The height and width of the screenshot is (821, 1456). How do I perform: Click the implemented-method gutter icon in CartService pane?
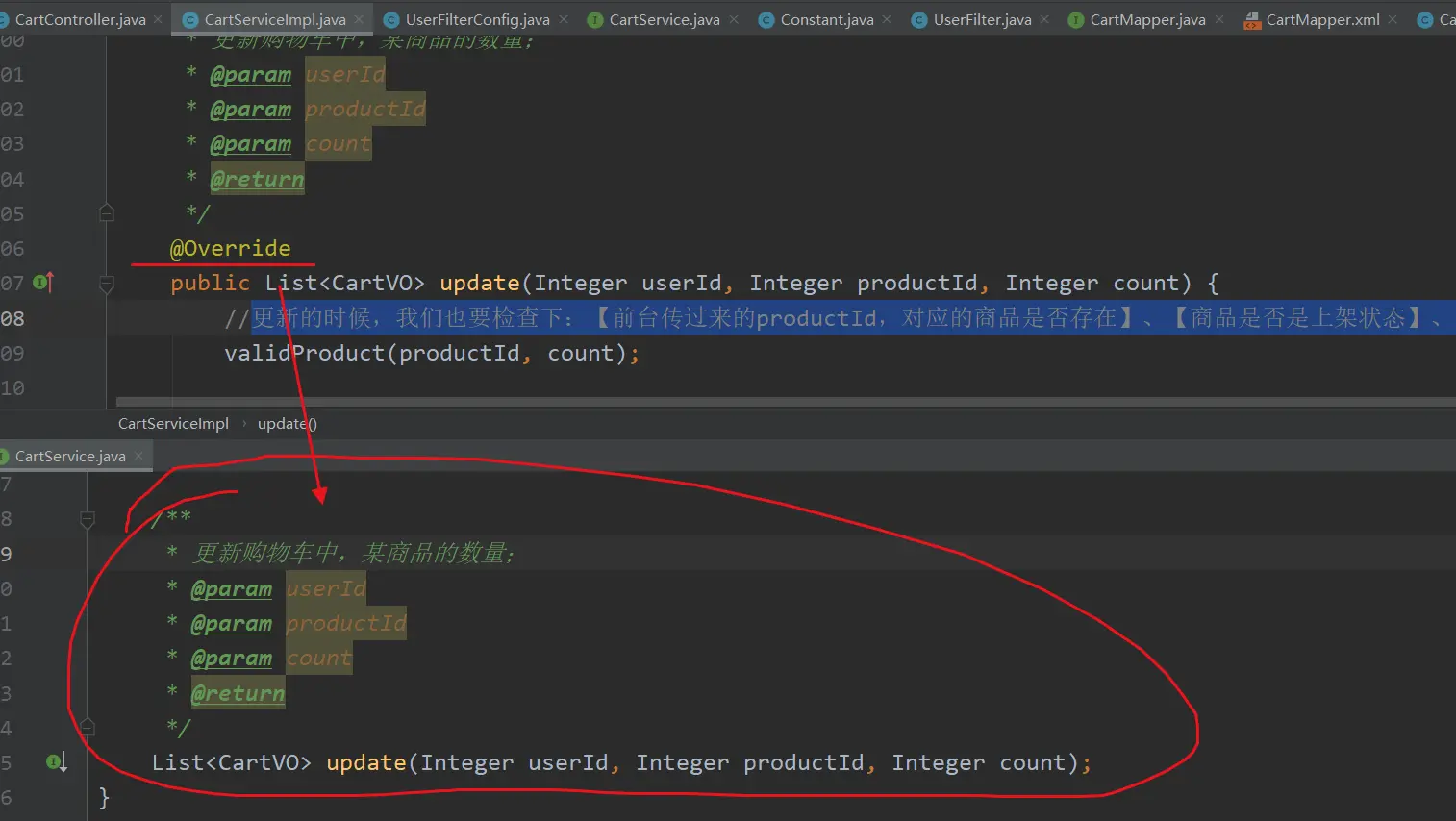[x=56, y=762]
